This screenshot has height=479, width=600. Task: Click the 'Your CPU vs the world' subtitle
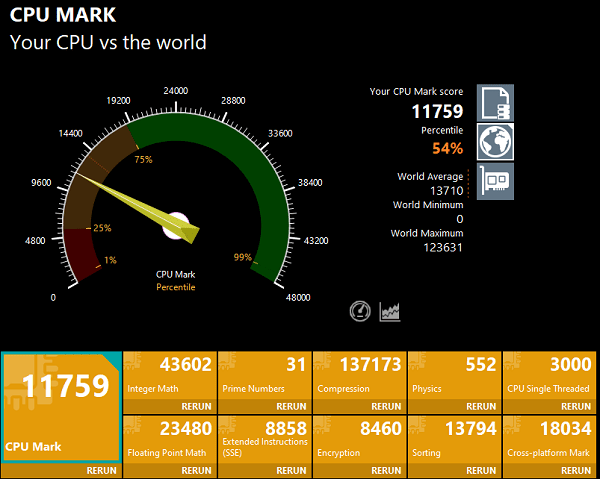click(x=108, y=42)
